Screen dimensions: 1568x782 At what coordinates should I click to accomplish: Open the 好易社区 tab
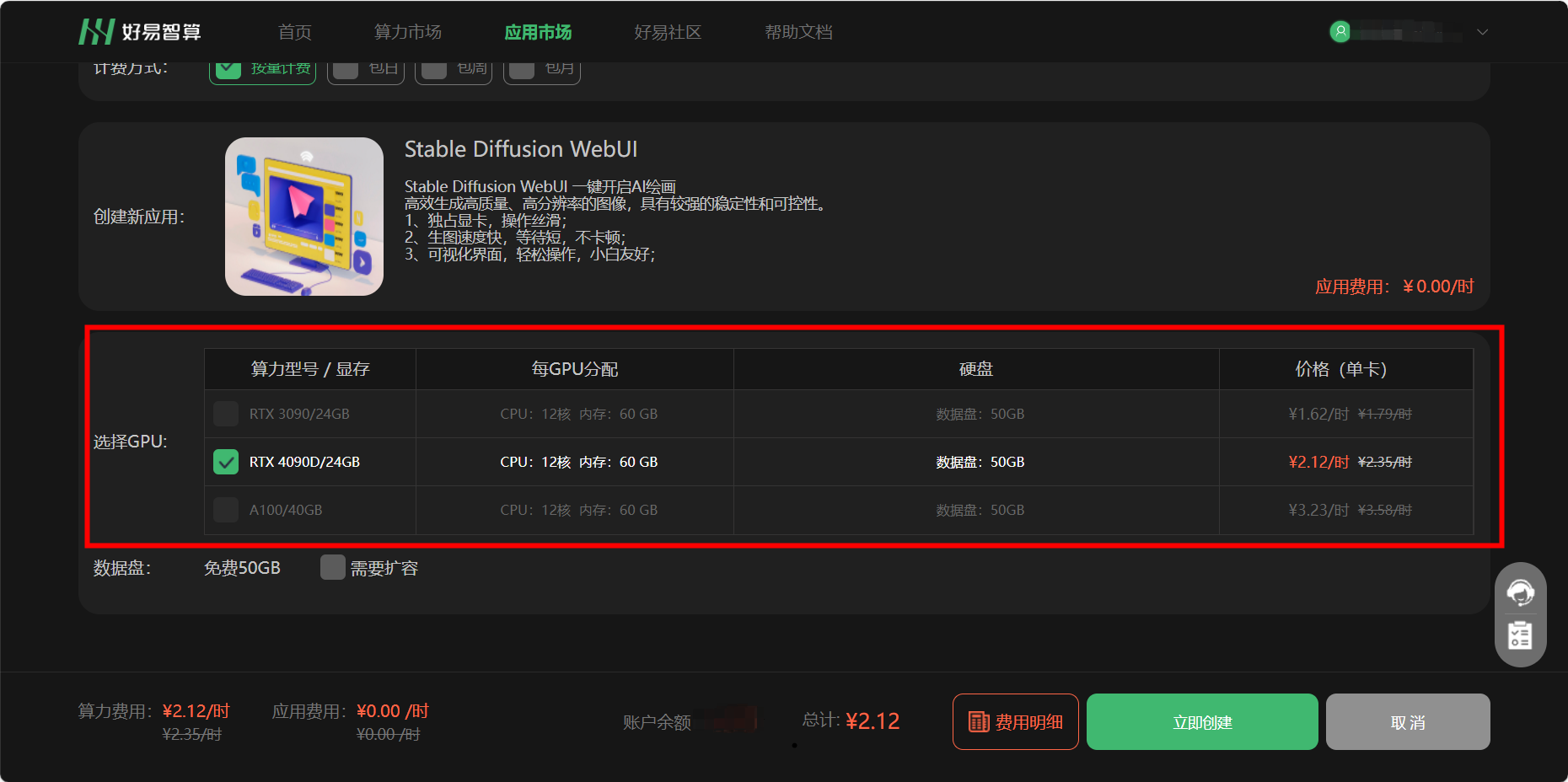point(668,32)
